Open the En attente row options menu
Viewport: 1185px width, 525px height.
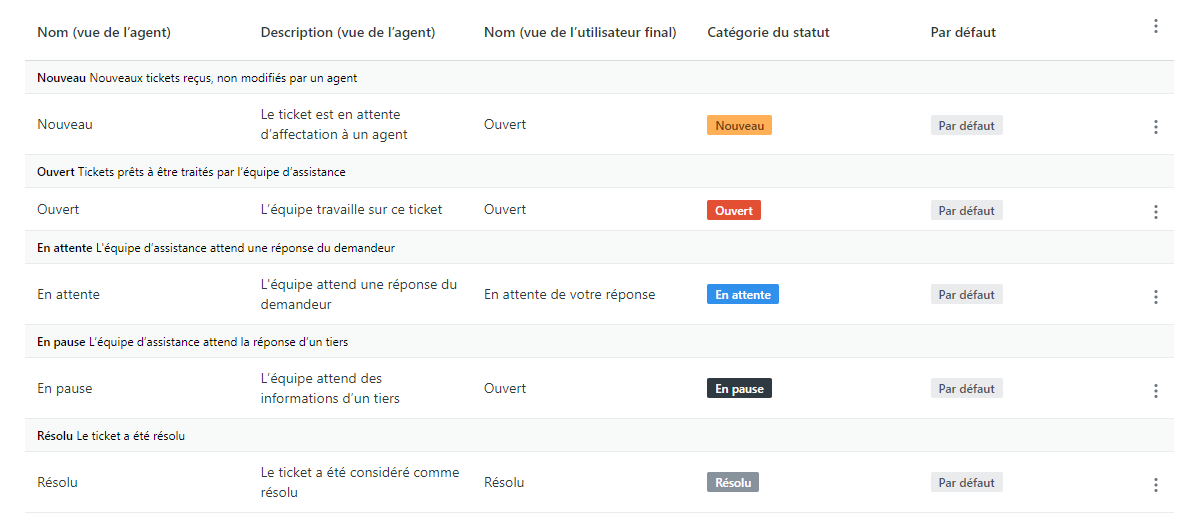tap(1155, 297)
